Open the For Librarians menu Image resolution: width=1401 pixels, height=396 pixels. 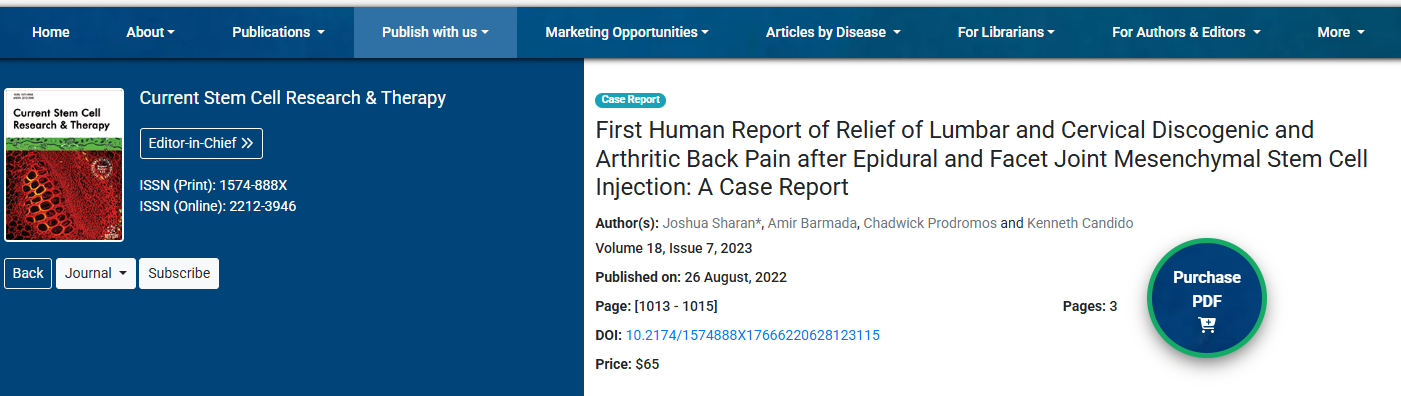coord(1006,32)
